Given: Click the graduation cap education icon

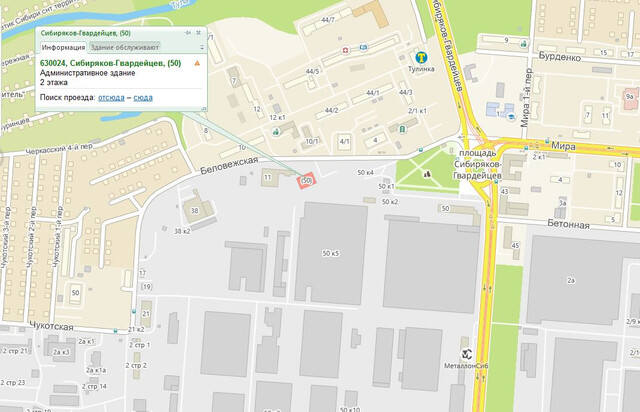Looking at the screenshot, I should 511,117.
